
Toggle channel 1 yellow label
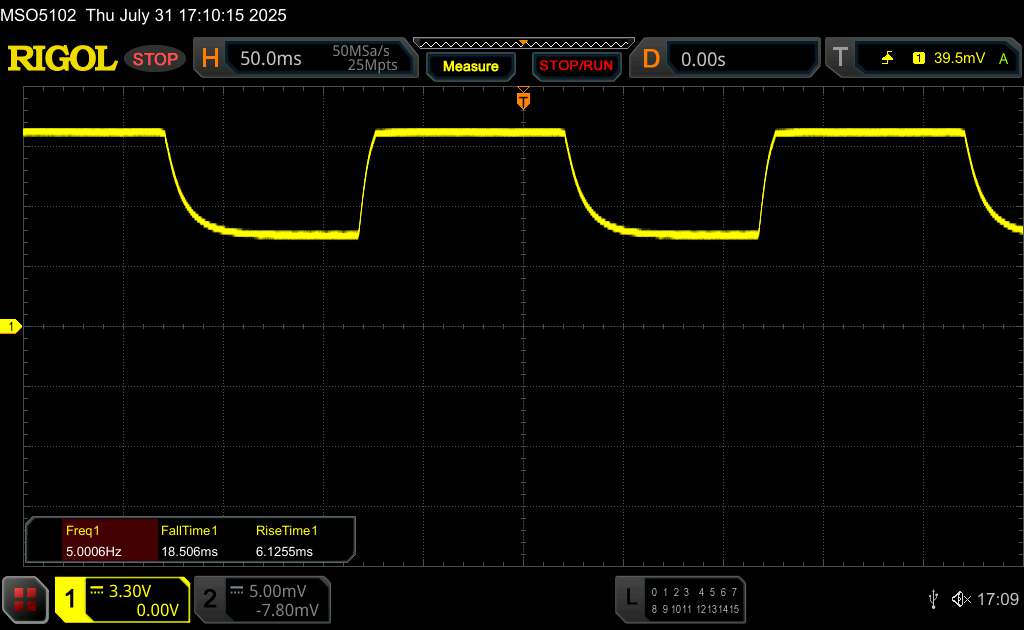pyautogui.click(x=70, y=599)
